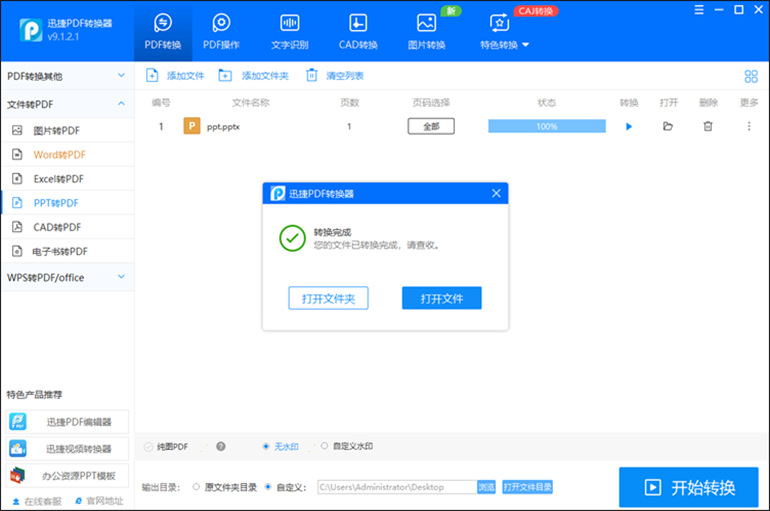The image size is (770, 511).
Task: Click the green checkmark success icon
Action: point(292,238)
